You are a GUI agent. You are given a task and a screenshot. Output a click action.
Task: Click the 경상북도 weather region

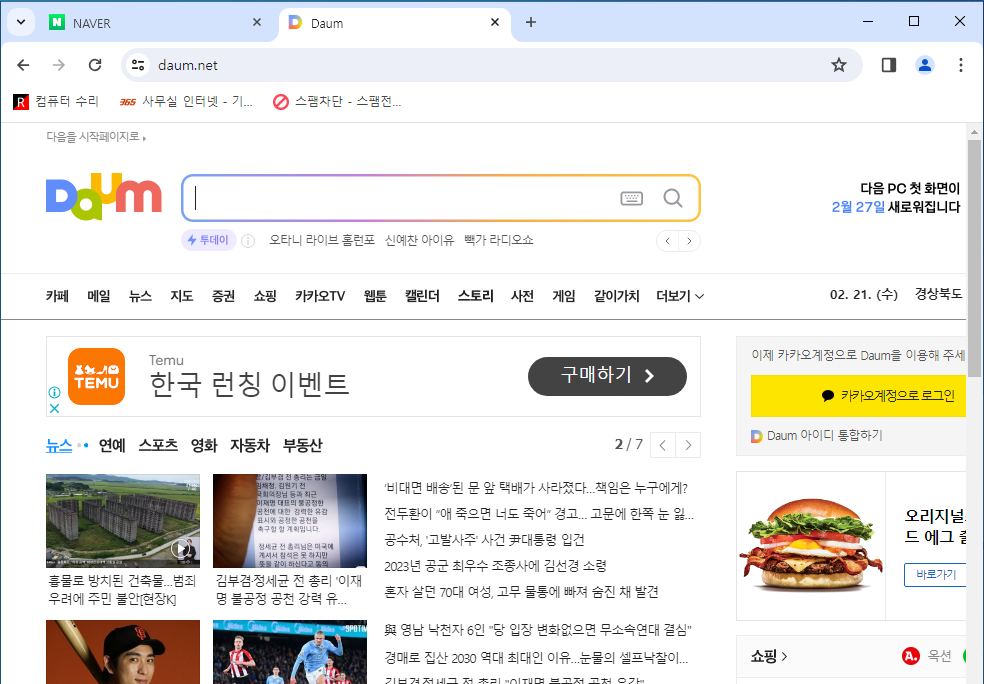tap(938, 294)
